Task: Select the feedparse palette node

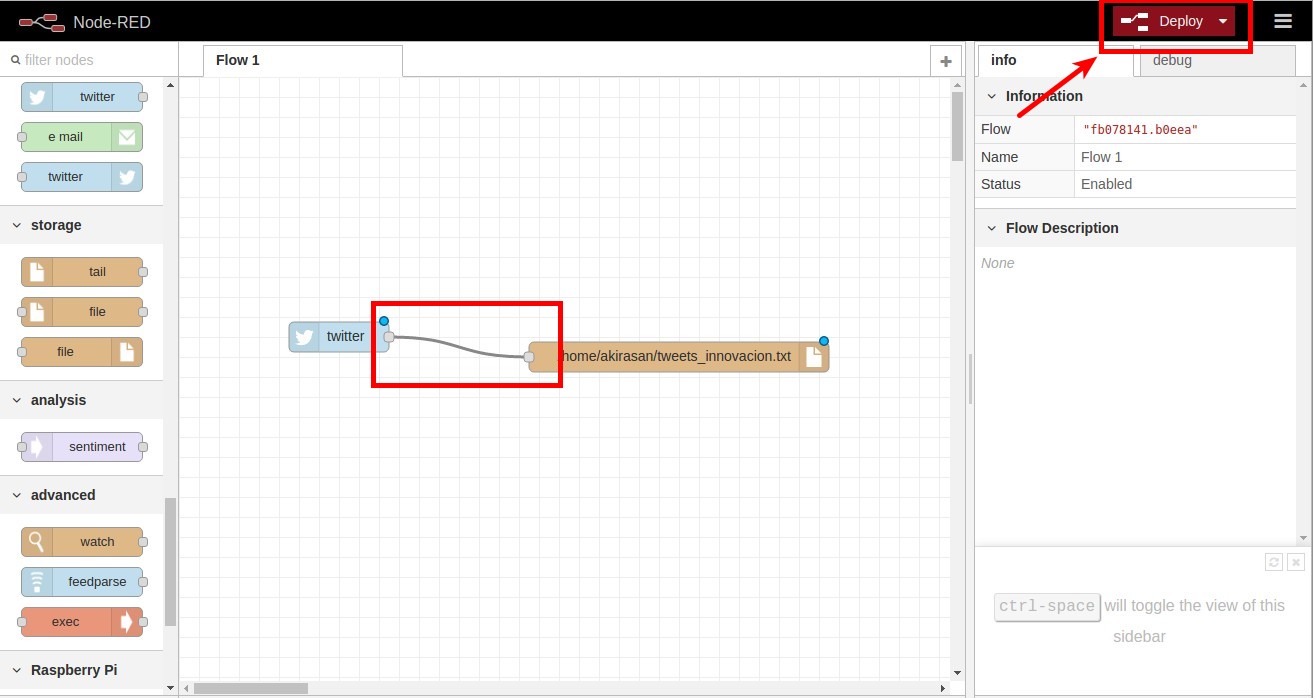Action: click(x=82, y=582)
